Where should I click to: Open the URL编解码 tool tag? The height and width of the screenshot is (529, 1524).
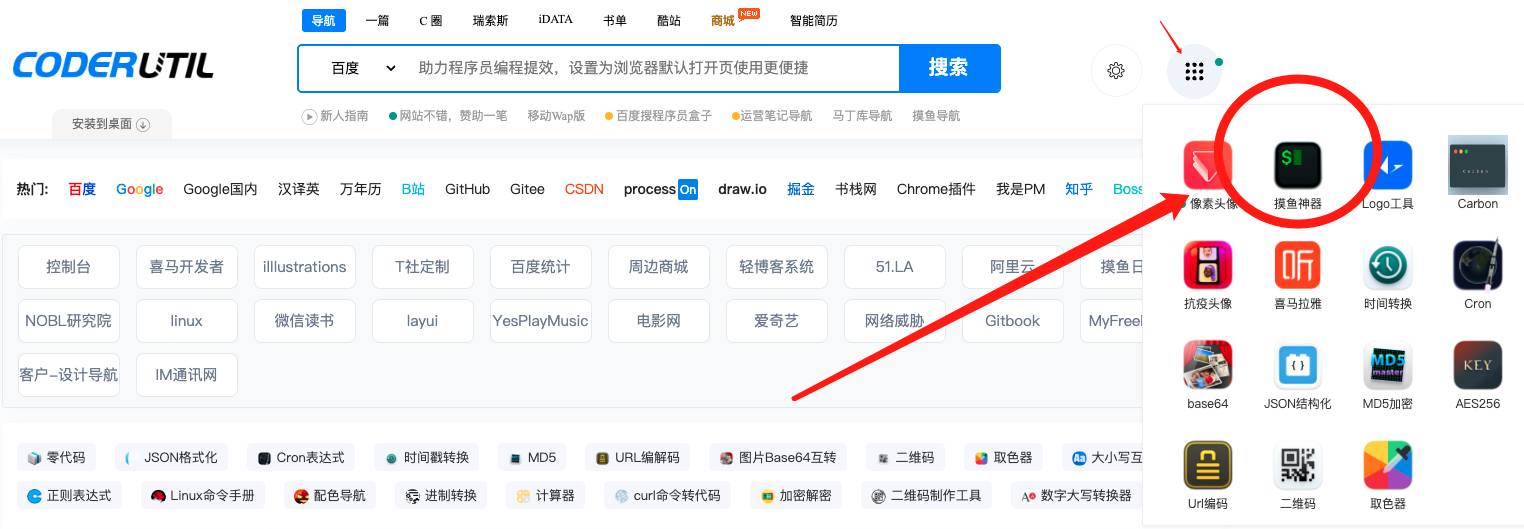click(638, 457)
